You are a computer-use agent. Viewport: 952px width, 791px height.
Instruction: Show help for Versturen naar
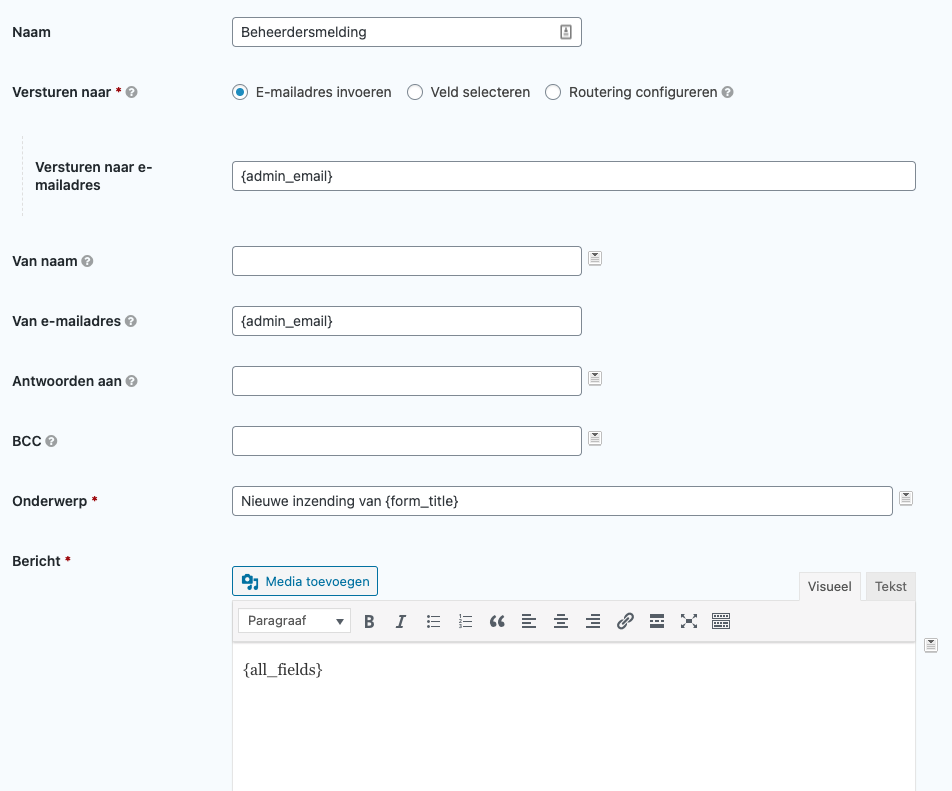(x=131, y=92)
